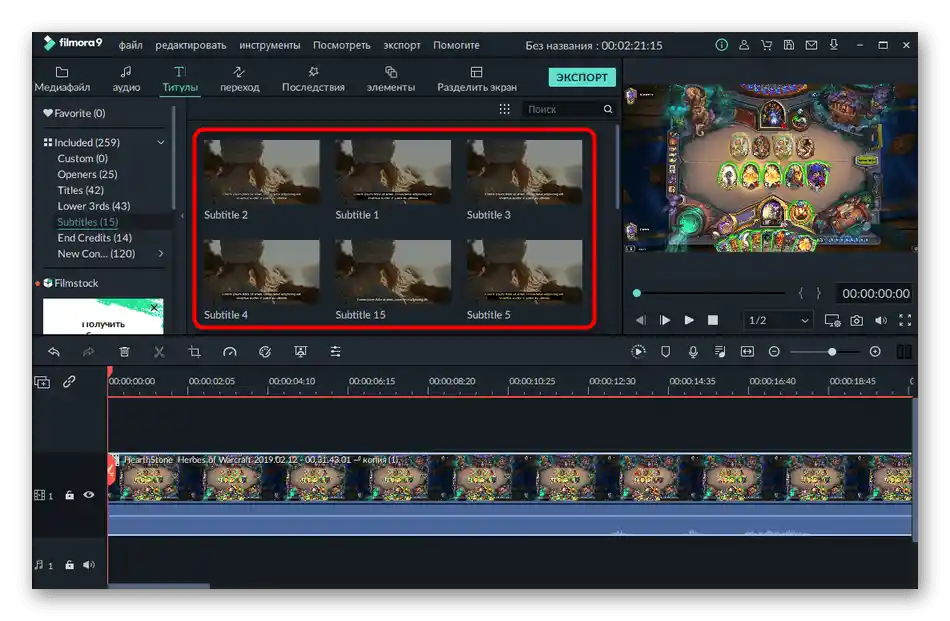The height and width of the screenshot is (621, 950).
Task: Click the add track icon above track headers
Action: click(x=42, y=382)
